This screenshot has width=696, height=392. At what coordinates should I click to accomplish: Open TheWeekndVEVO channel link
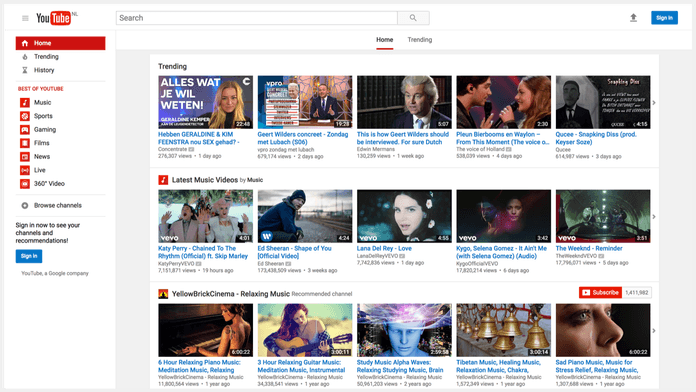point(576,256)
